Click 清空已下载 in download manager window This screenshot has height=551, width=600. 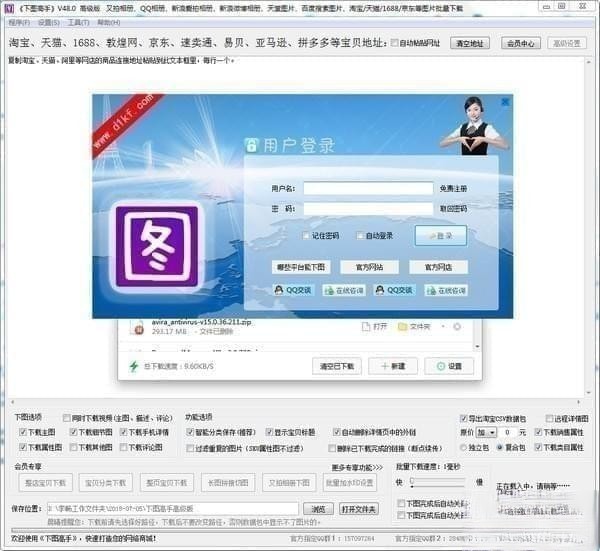(x=337, y=366)
